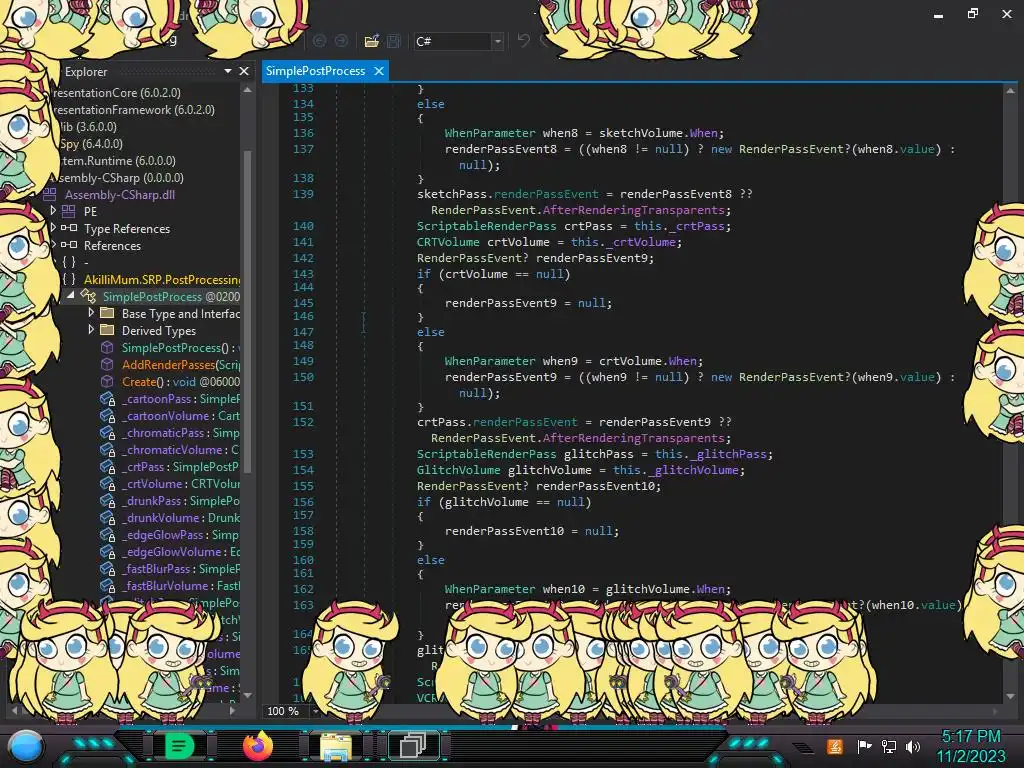Image resolution: width=1024 pixels, height=768 pixels.
Task: Click CRTVolume type on line 141
Action: click(448, 242)
